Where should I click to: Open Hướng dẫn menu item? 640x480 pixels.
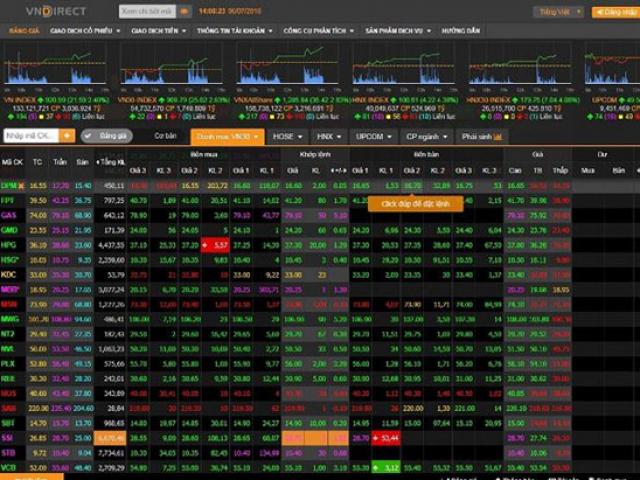point(460,31)
